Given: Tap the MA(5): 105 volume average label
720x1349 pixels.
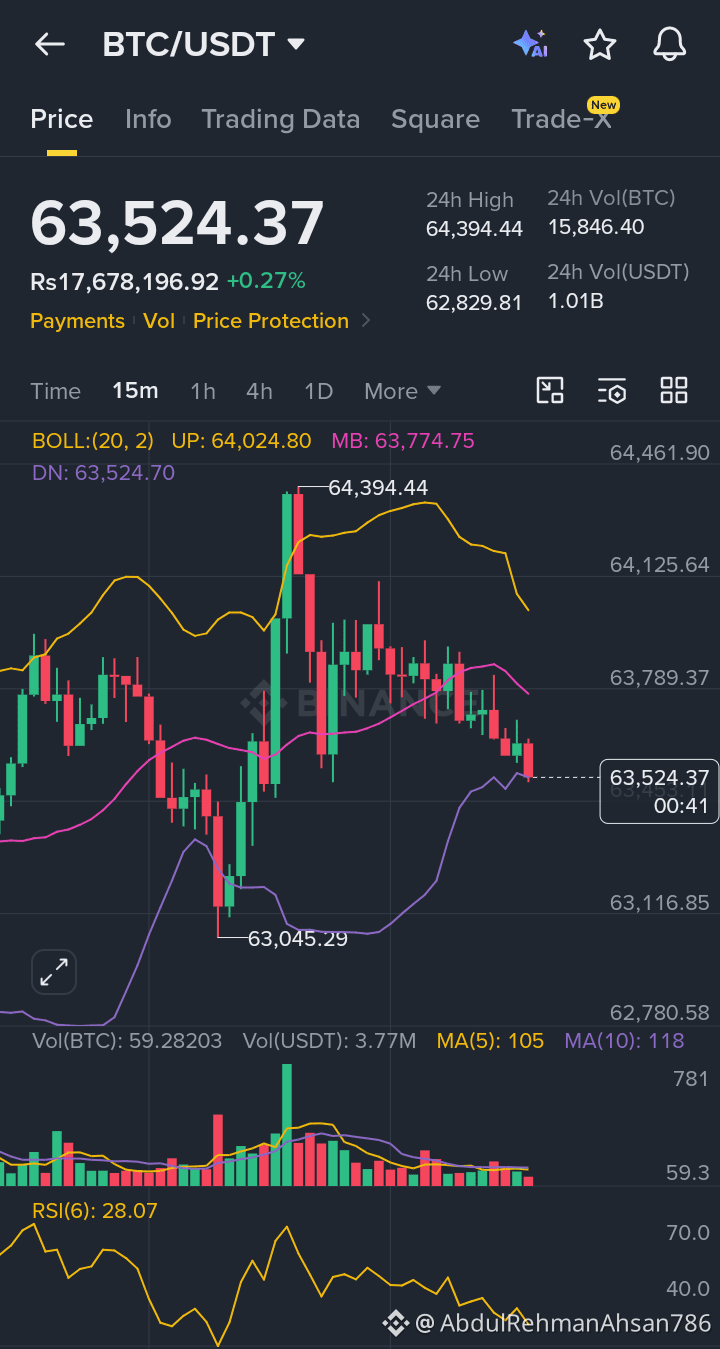Looking at the screenshot, I should [x=490, y=1041].
